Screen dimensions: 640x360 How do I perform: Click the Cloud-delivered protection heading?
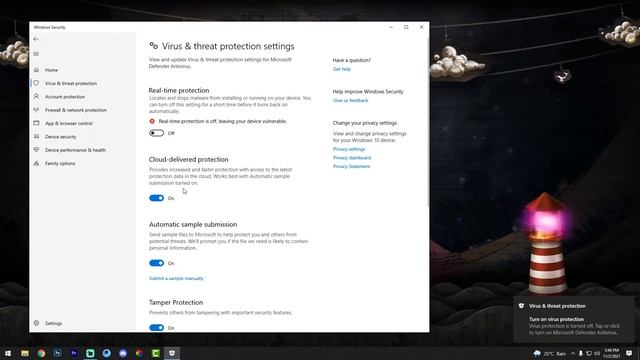(189, 159)
